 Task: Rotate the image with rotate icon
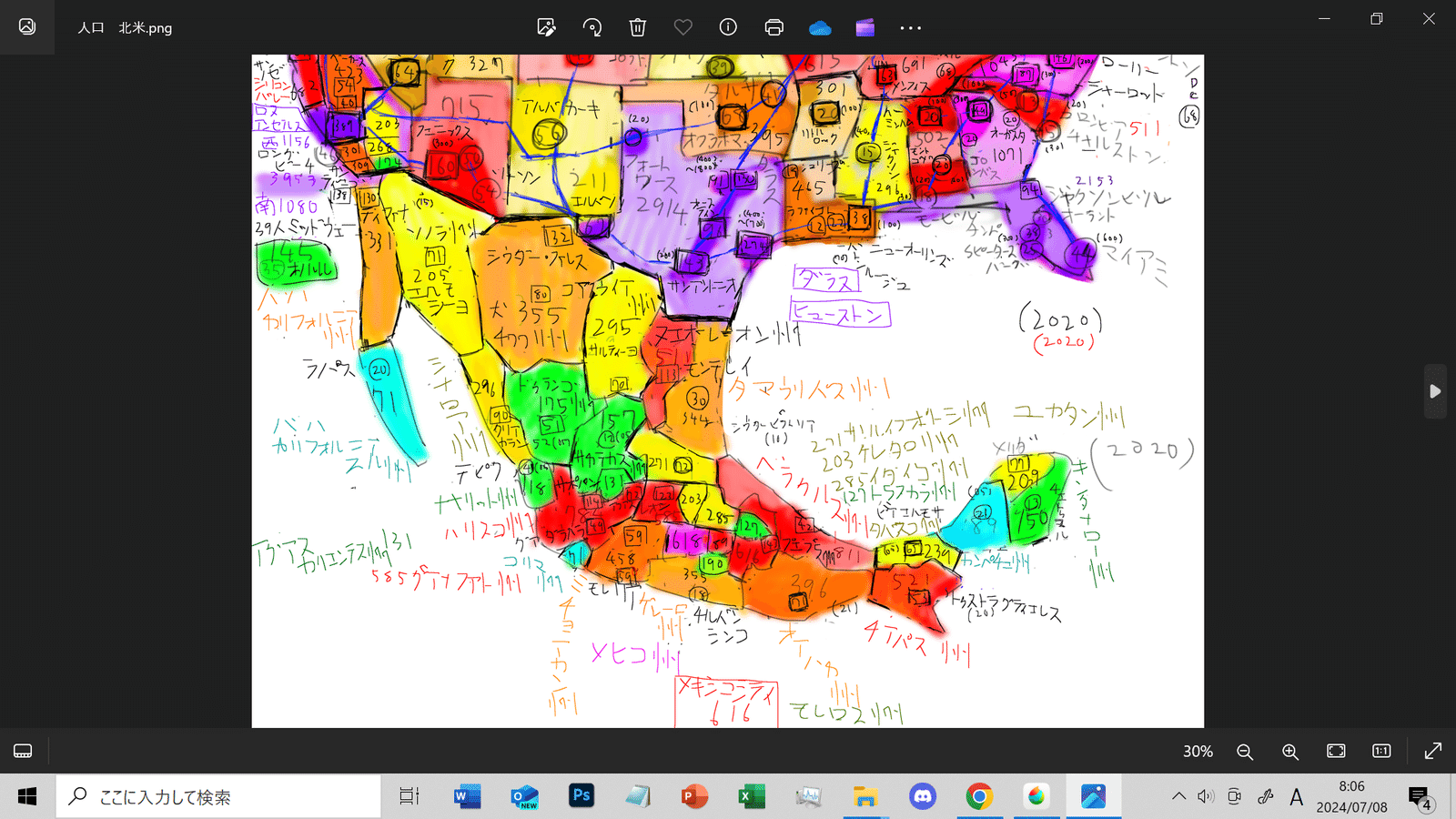click(592, 27)
